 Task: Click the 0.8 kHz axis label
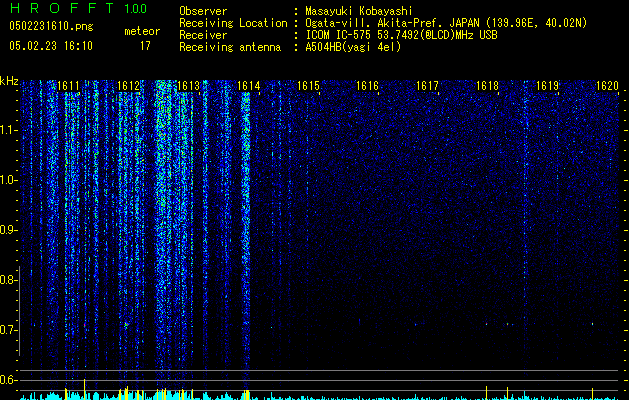pyautogui.click(x=9, y=280)
